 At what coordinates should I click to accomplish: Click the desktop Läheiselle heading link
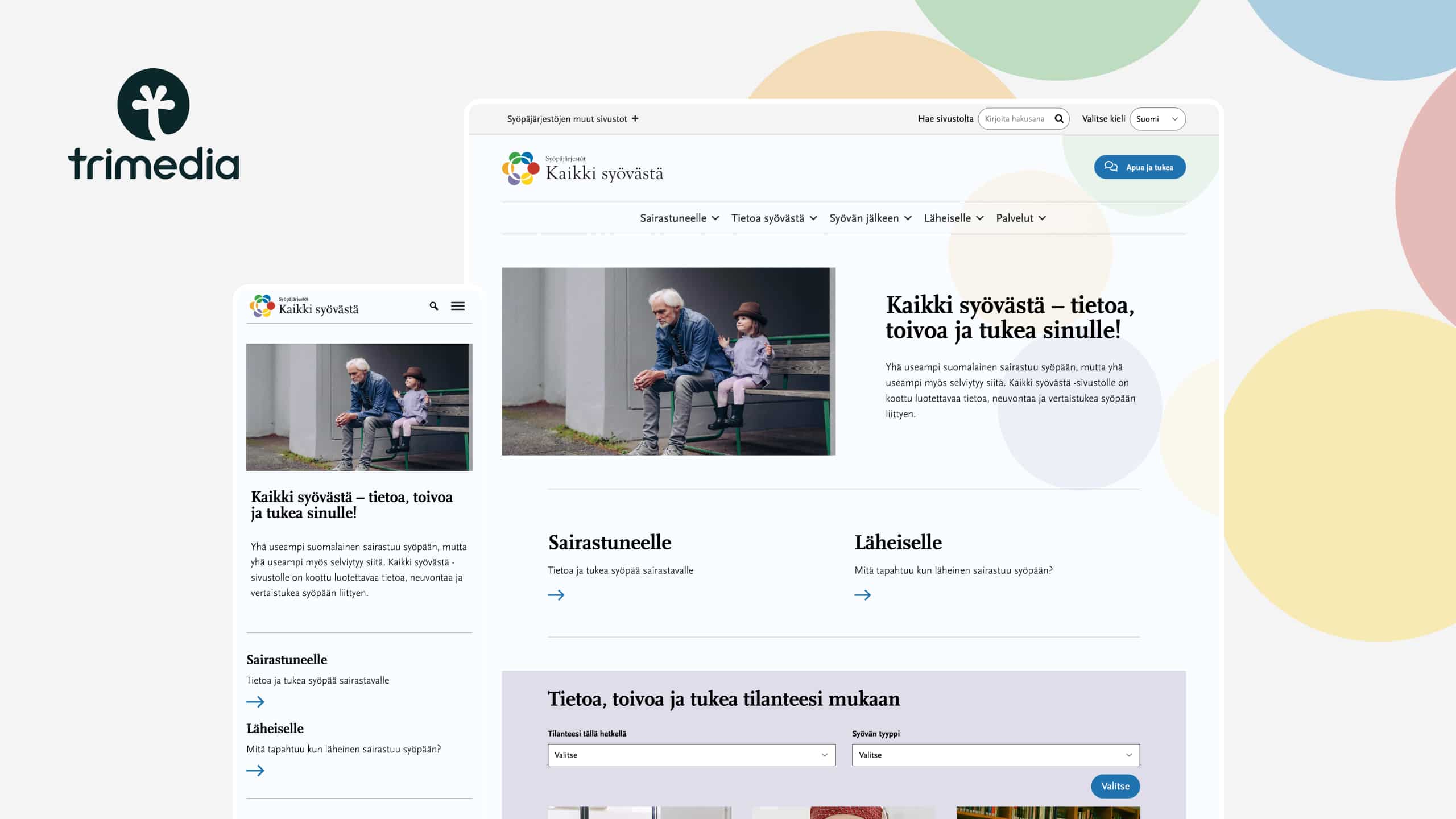click(x=898, y=543)
